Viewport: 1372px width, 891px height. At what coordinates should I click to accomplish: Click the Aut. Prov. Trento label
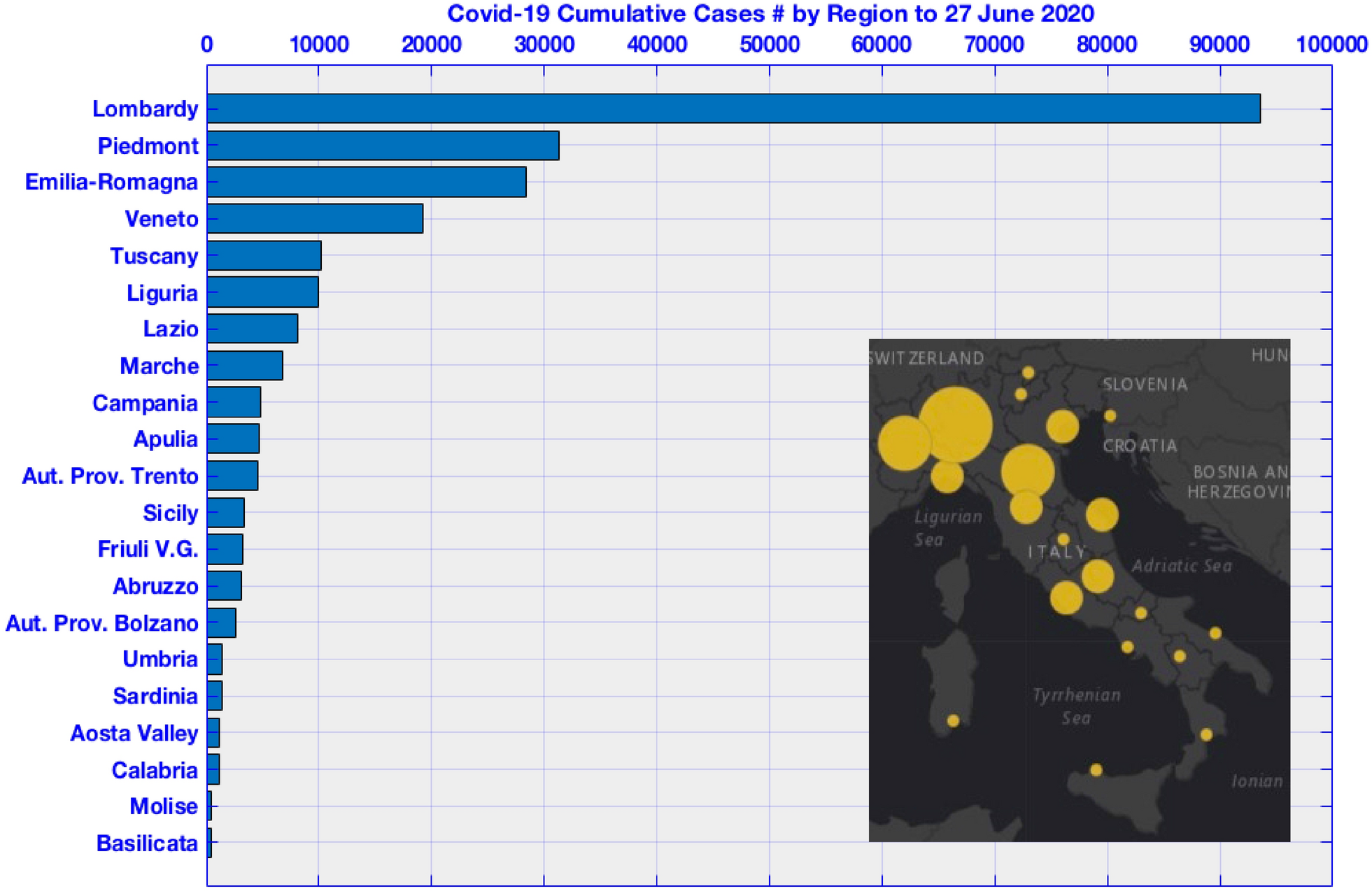(111, 476)
